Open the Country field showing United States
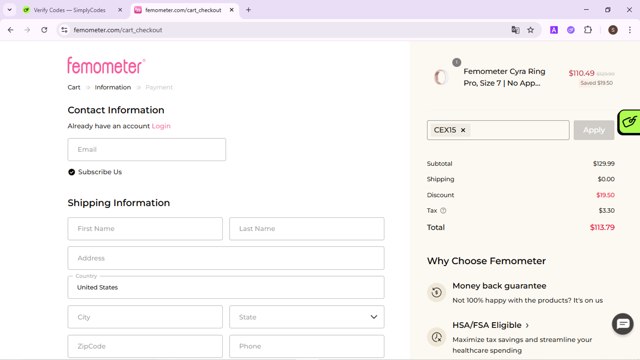 click(226, 287)
